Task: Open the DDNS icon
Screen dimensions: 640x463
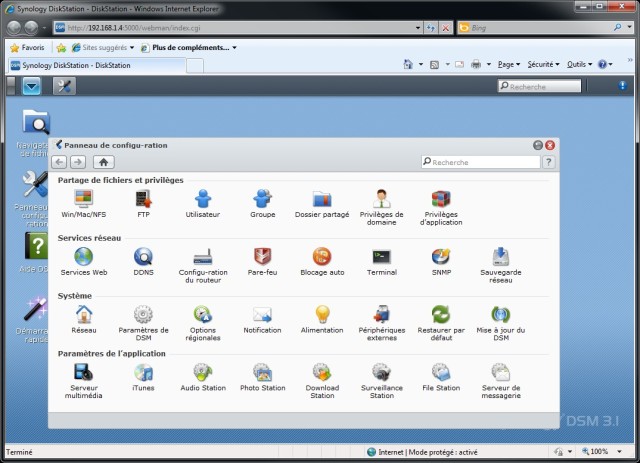Action: pyautogui.click(x=143, y=257)
